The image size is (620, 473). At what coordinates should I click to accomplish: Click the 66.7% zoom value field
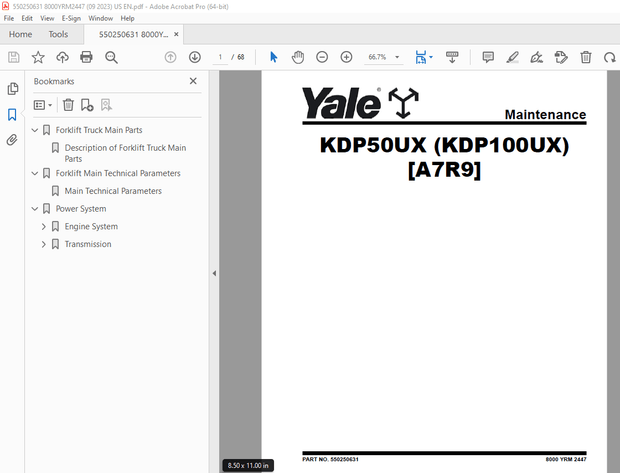(377, 57)
